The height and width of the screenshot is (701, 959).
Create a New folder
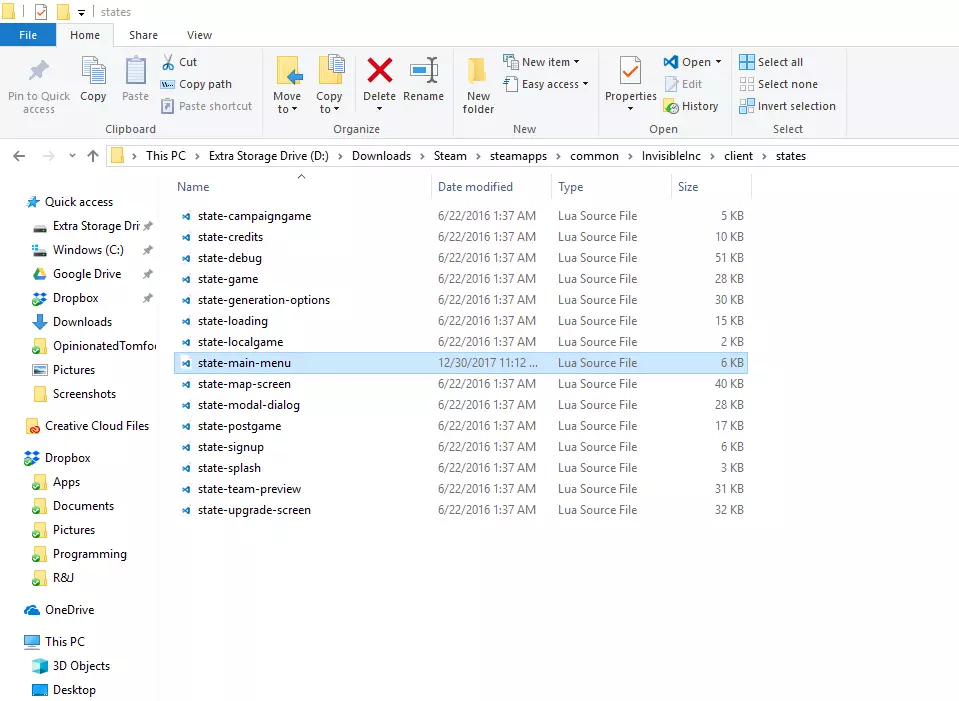point(478,86)
